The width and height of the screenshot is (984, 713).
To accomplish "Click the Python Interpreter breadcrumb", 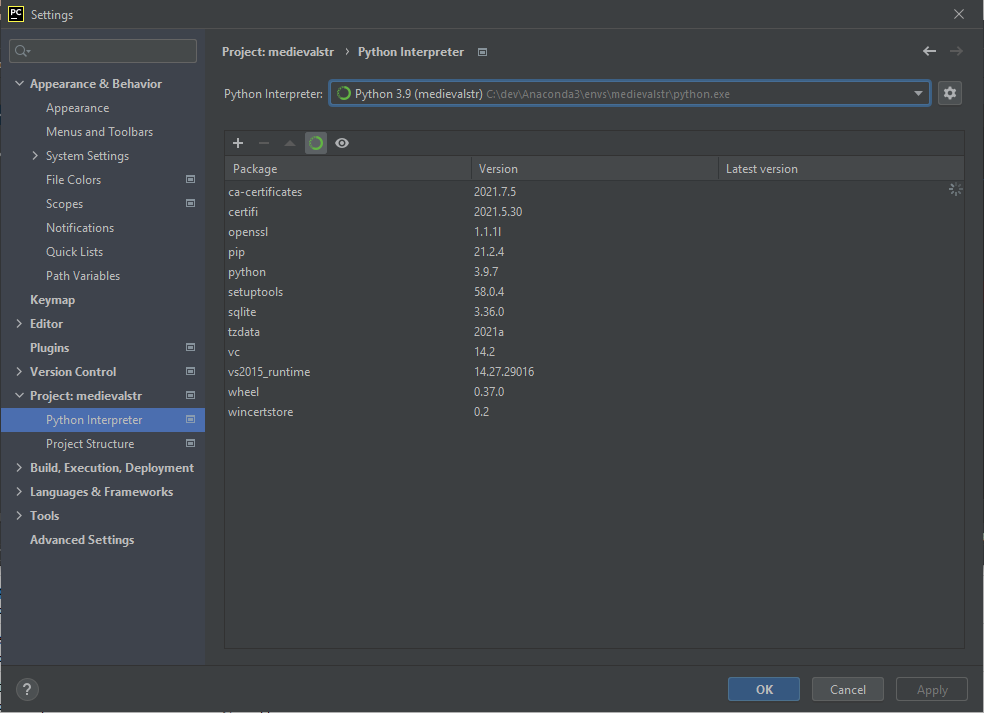I will [411, 51].
